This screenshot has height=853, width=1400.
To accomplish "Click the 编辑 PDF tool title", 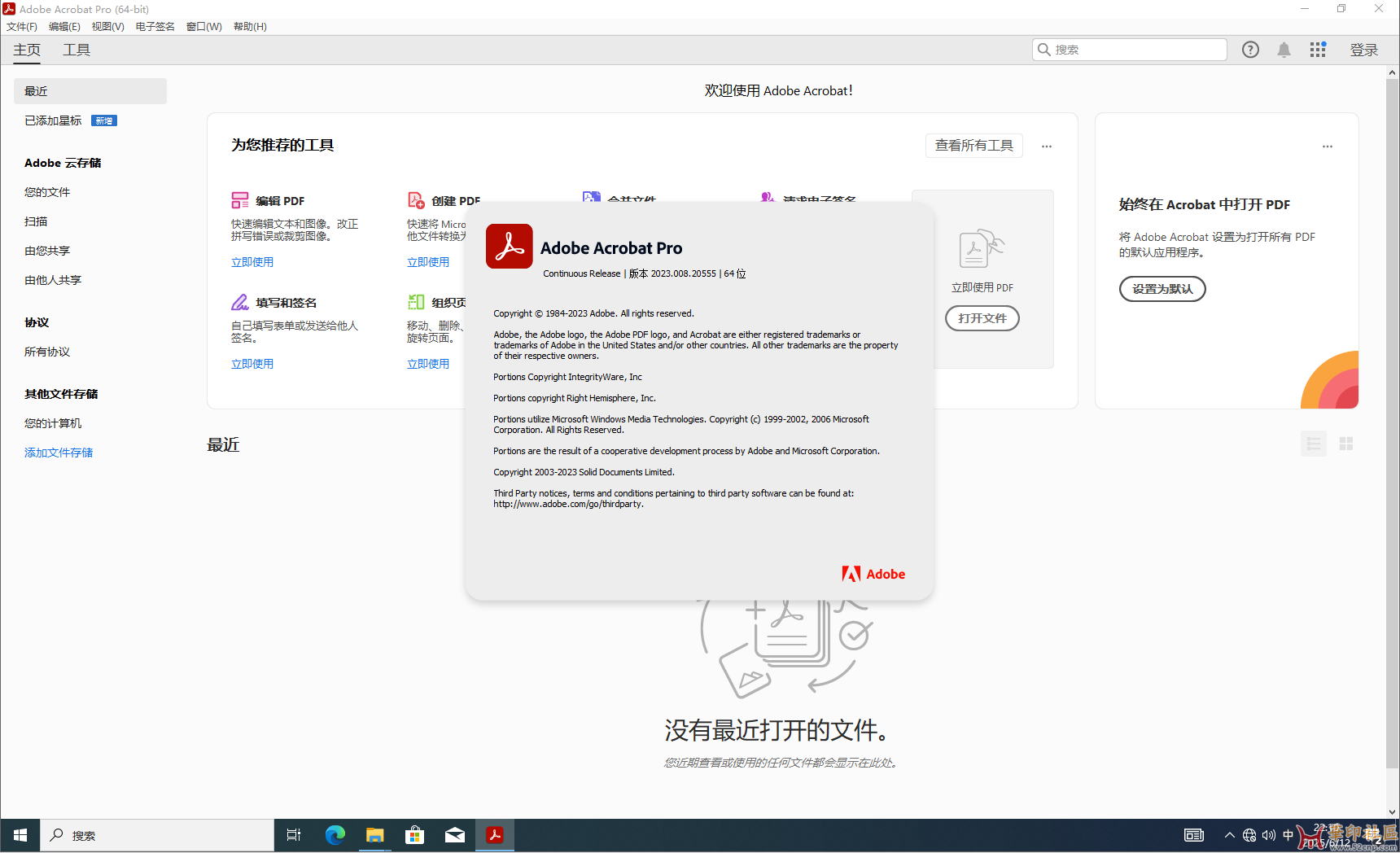I will (280, 201).
